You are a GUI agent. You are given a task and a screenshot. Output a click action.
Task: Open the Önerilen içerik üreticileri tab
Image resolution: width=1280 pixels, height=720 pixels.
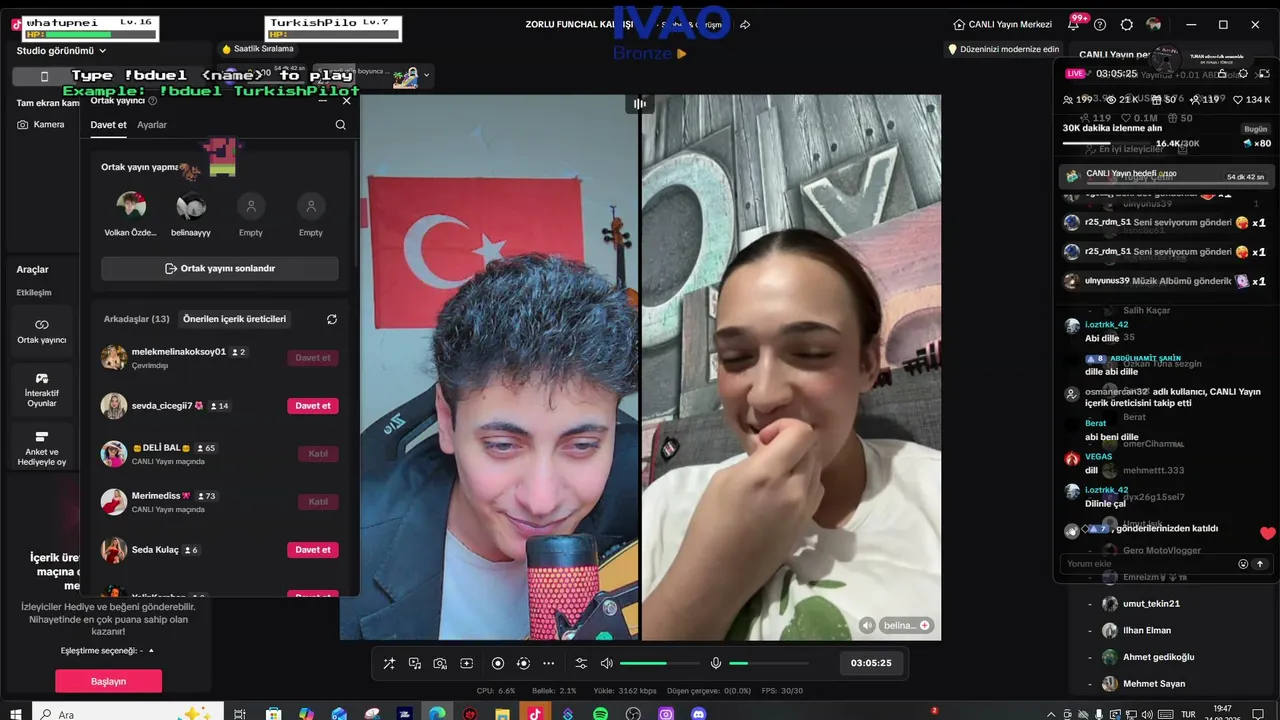click(235, 319)
